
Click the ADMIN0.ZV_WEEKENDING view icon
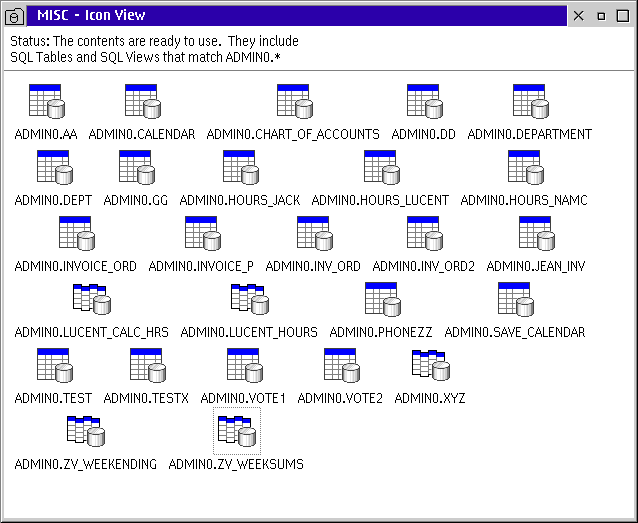(x=85, y=431)
